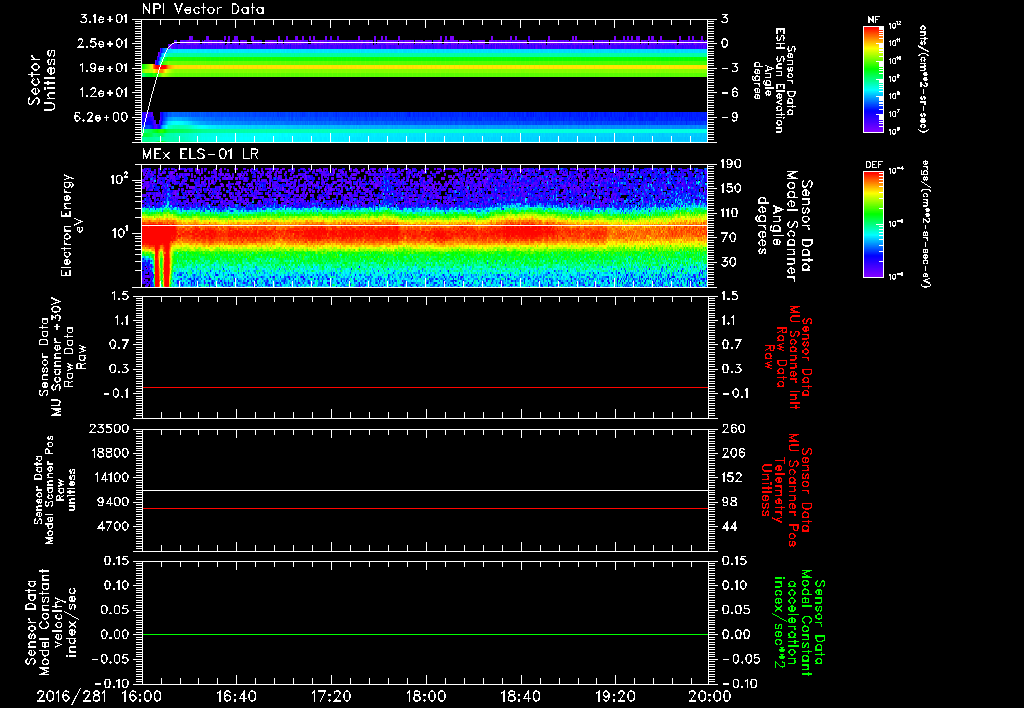
Task: Click the '1.9e+01' sector tick value
Action: 104,68
